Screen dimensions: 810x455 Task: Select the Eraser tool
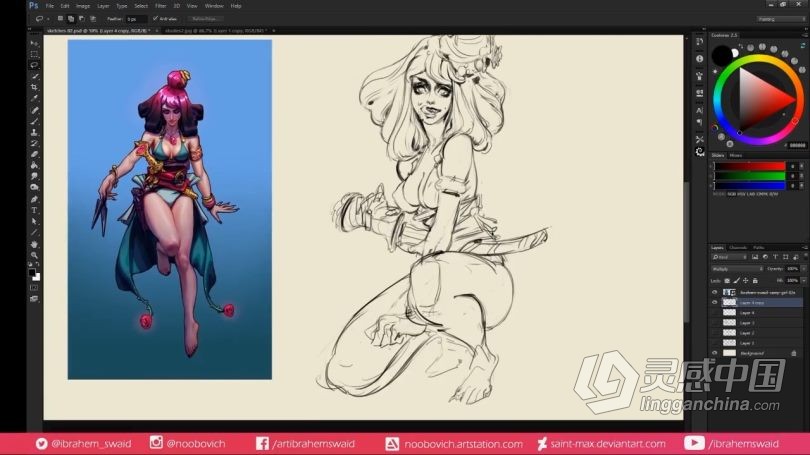[34, 154]
